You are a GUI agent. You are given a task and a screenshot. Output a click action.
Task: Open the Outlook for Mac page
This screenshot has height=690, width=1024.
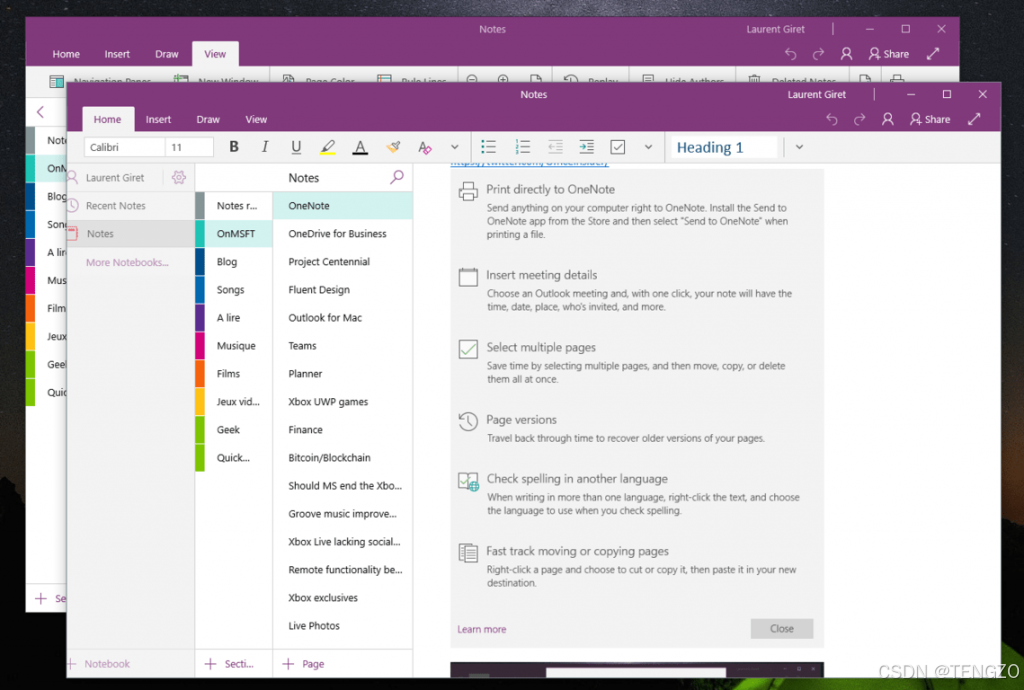tap(343, 318)
